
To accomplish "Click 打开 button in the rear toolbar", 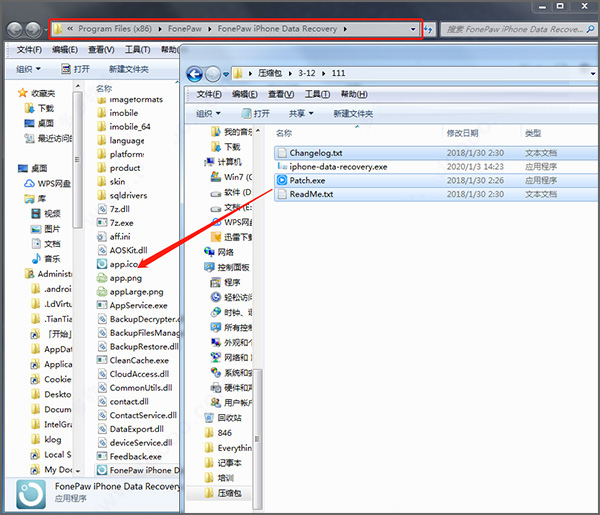I will click(76, 69).
